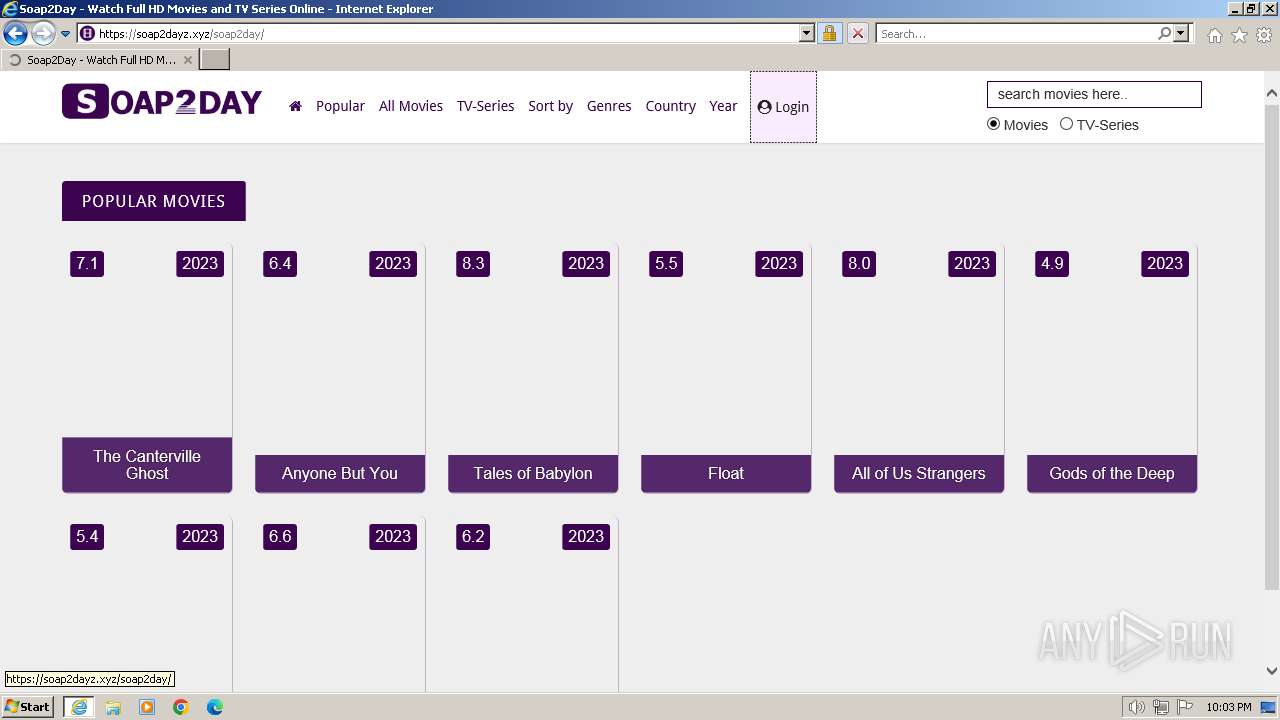Click the 7.1 rating badge

click(x=87, y=263)
